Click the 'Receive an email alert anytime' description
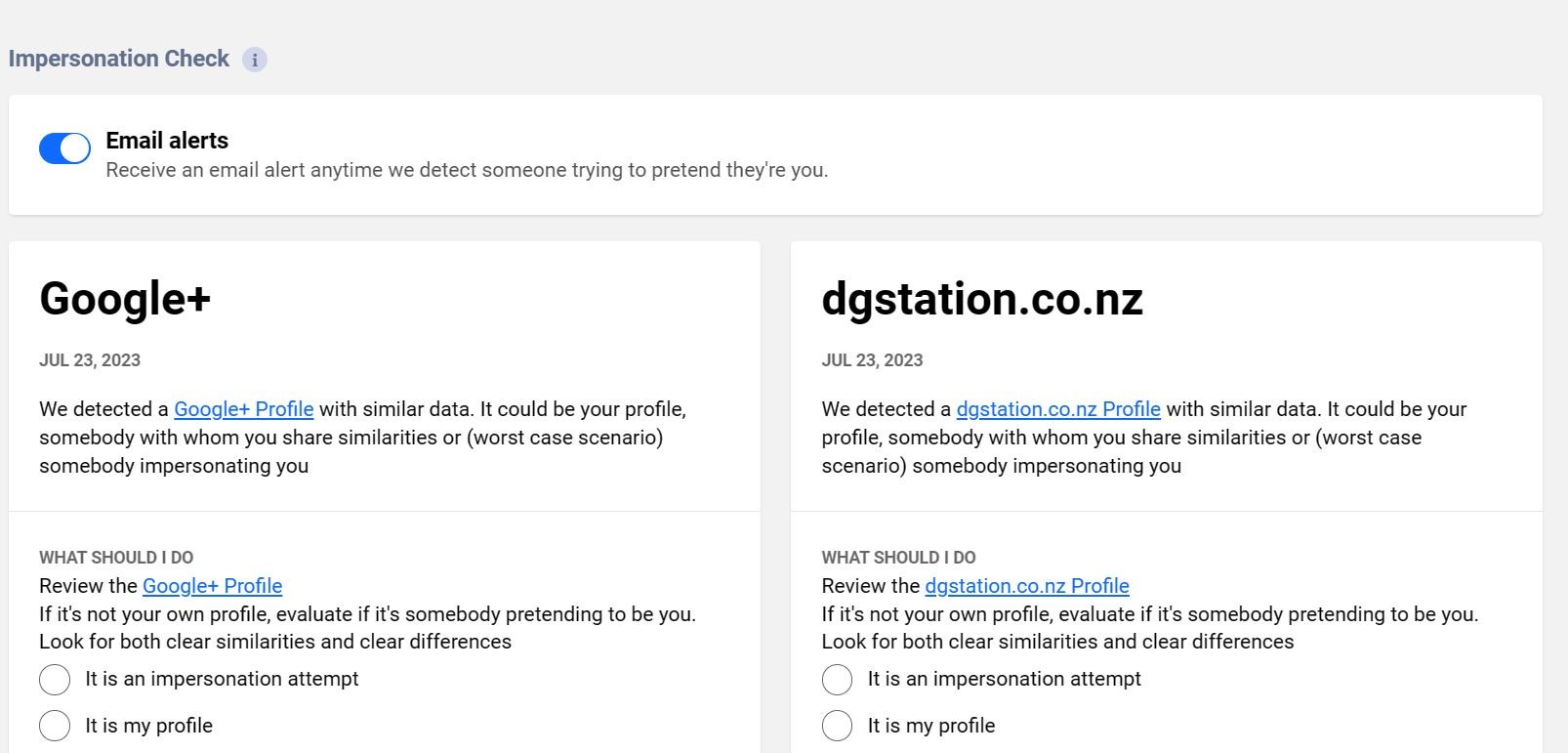The image size is (1568, 753). click(x=467, y=170)
